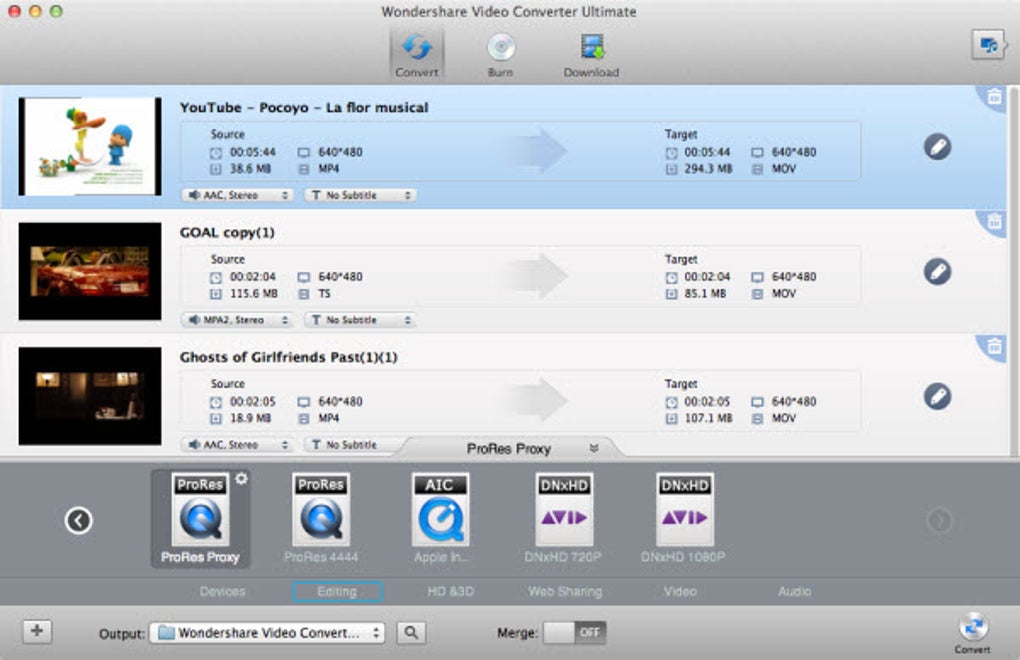Open the Burn disc tab

[x=501, y=55]
